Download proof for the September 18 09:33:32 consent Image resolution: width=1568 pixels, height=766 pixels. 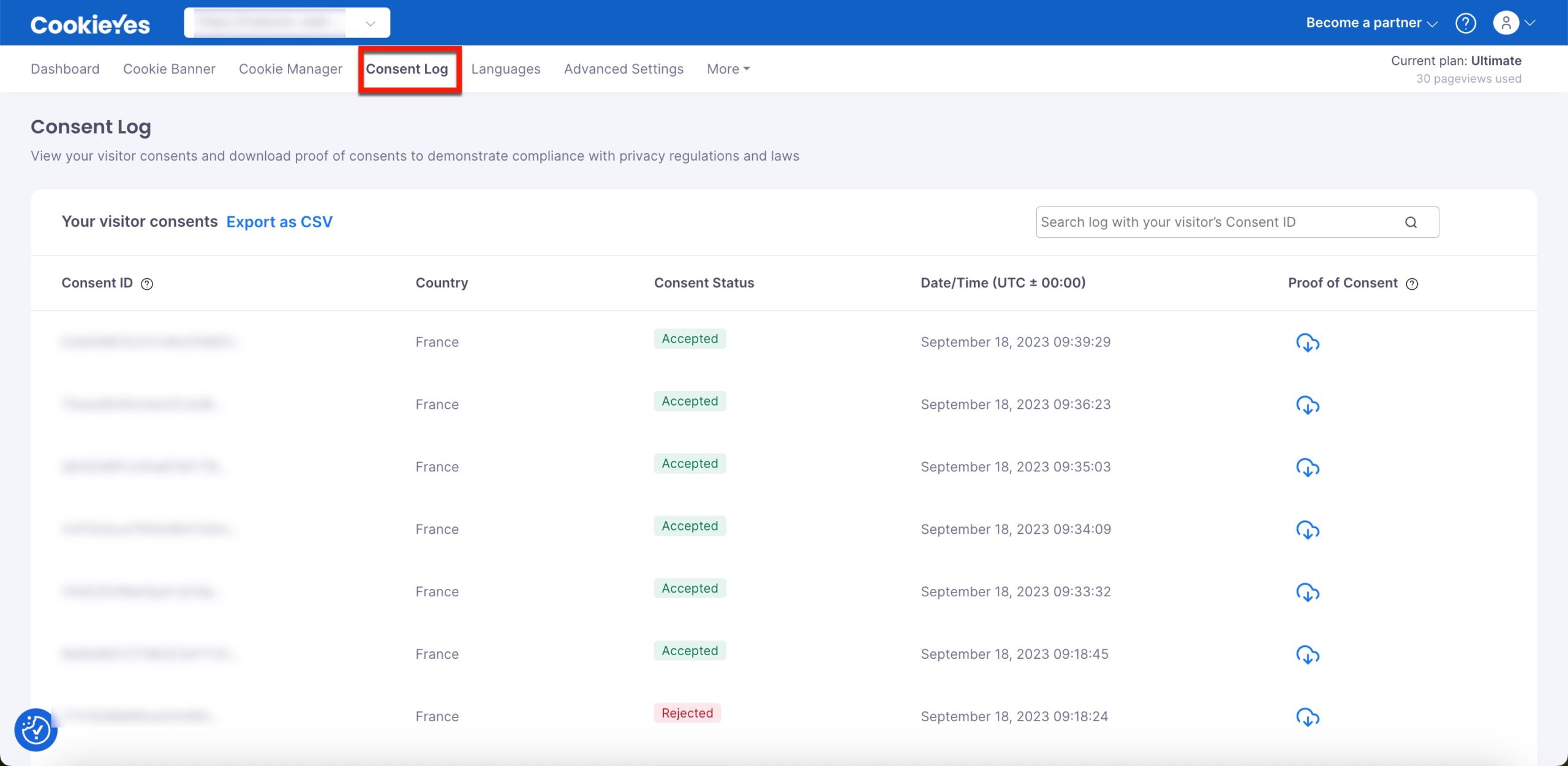(x=1307, y=593)
